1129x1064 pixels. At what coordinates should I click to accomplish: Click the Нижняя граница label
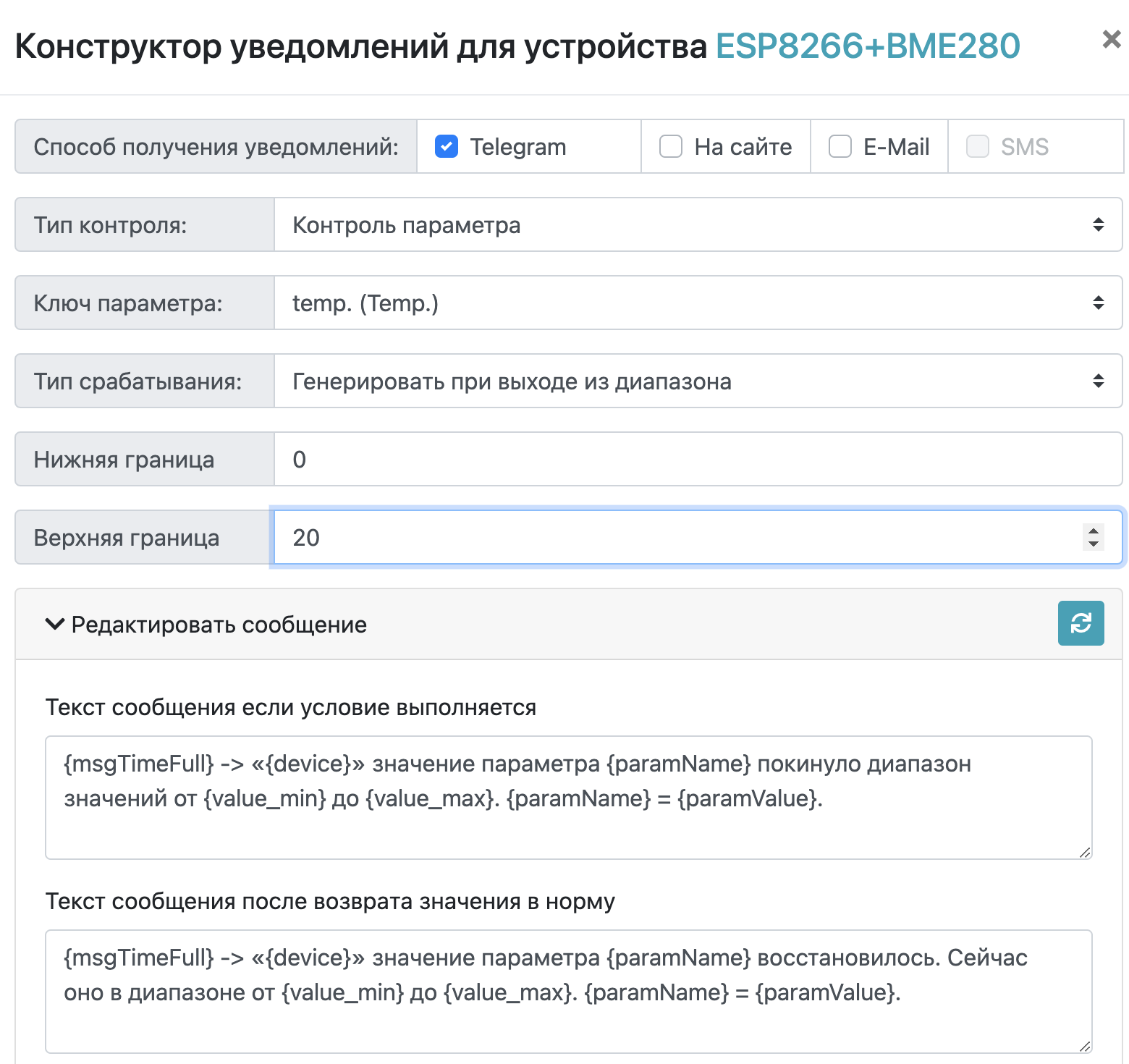click(124, 460)
